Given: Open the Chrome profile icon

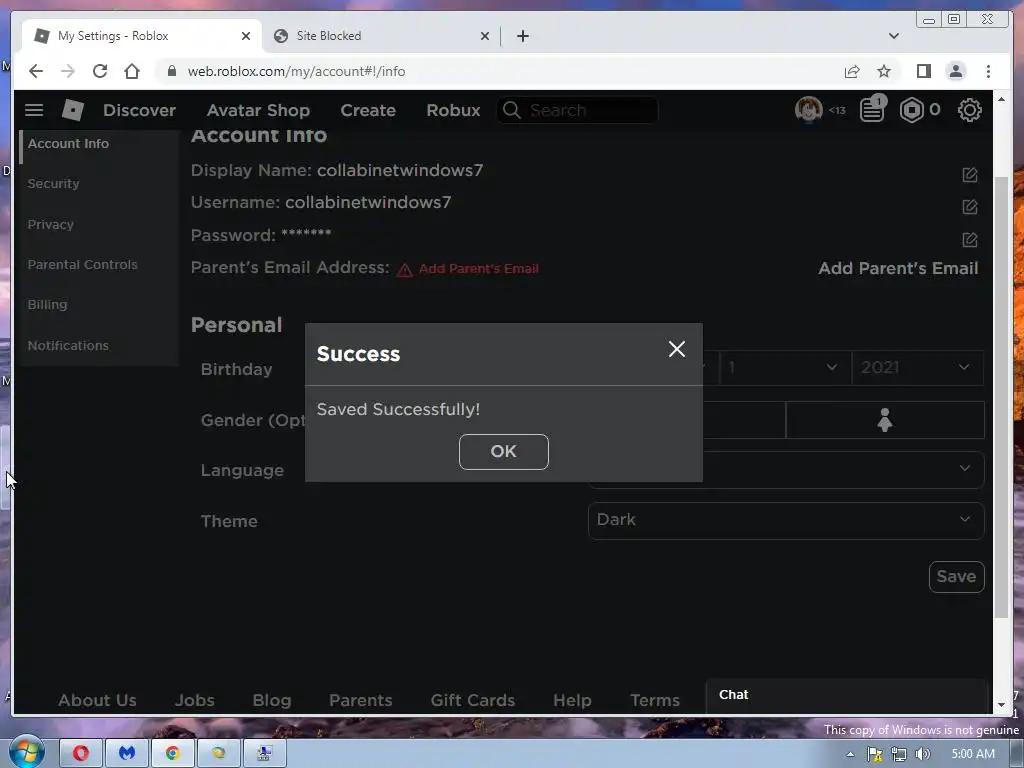Looking at the screenshot, I should [x=955, y=71].
